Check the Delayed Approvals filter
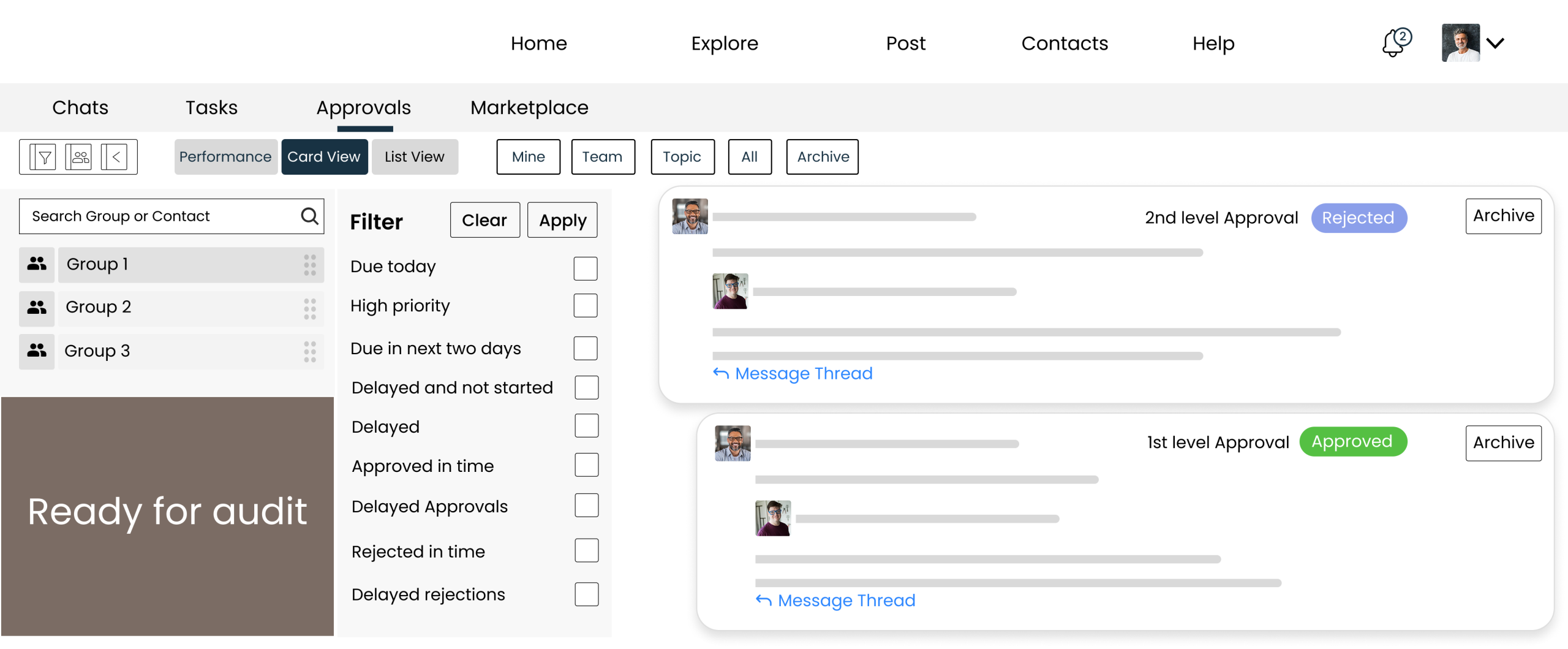 tap(586, 505)
